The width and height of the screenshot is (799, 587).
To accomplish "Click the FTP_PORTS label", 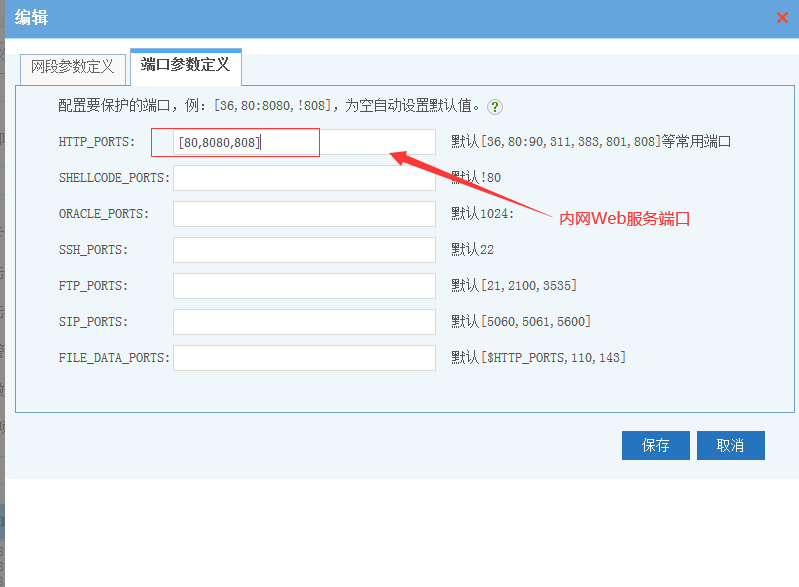I will pos(93,286).
